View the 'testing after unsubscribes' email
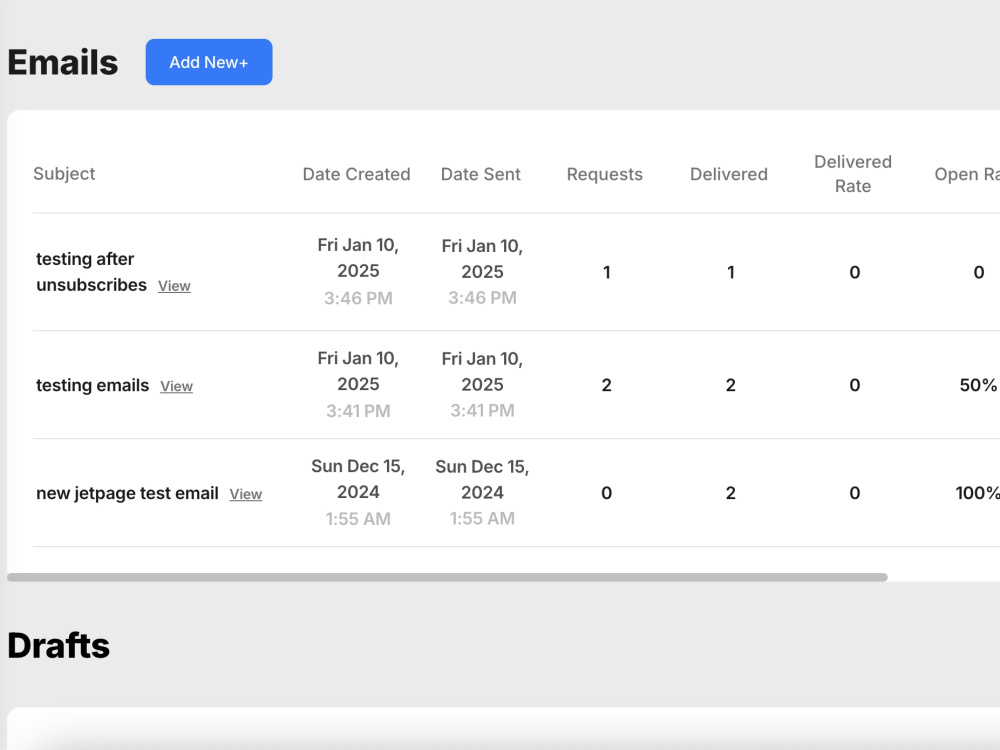The height and width of the screenshot is (750, 1000). tap(174, 286)
